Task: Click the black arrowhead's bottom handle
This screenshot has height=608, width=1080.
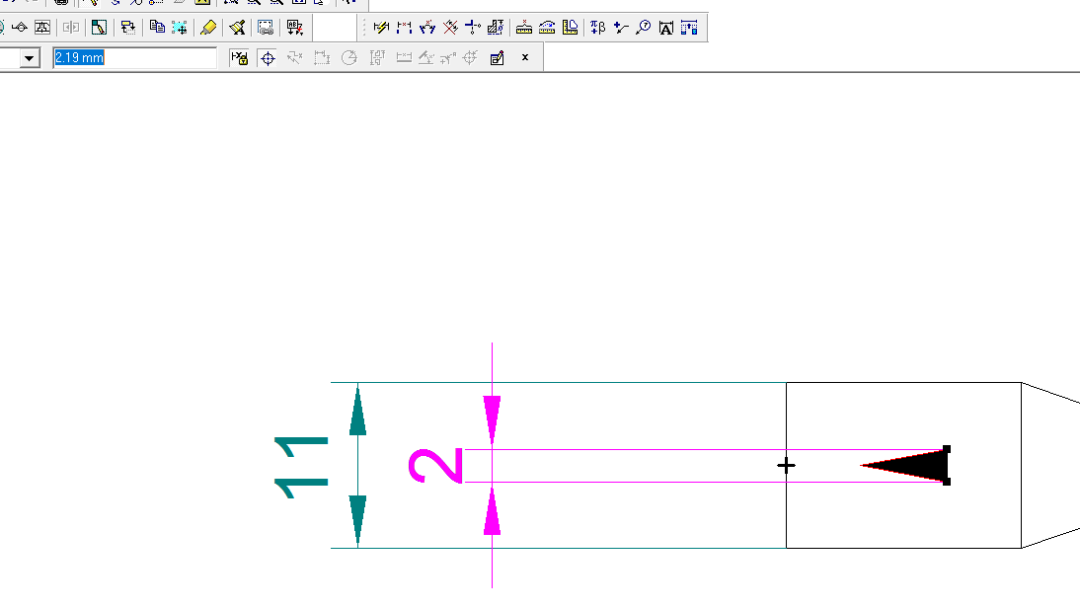Action: [x=946, y=482]
